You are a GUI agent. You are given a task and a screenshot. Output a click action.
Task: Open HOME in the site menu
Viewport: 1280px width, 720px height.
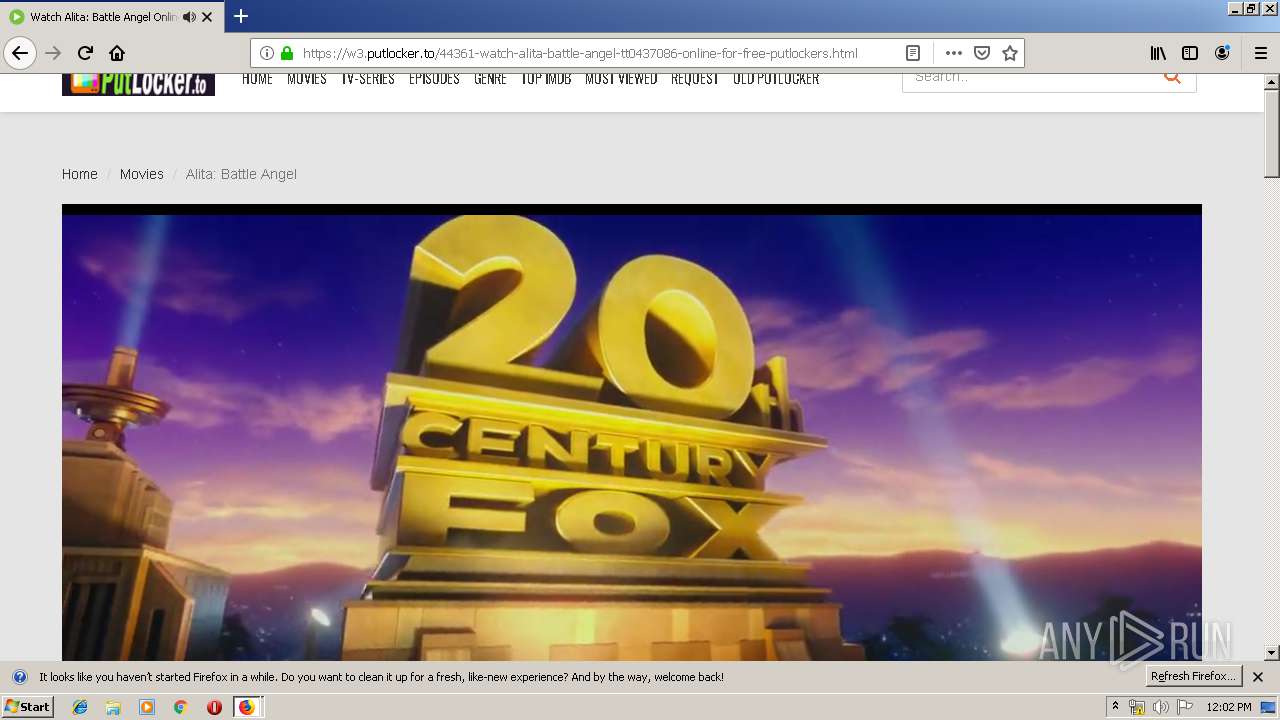click(x=257, y=79)
